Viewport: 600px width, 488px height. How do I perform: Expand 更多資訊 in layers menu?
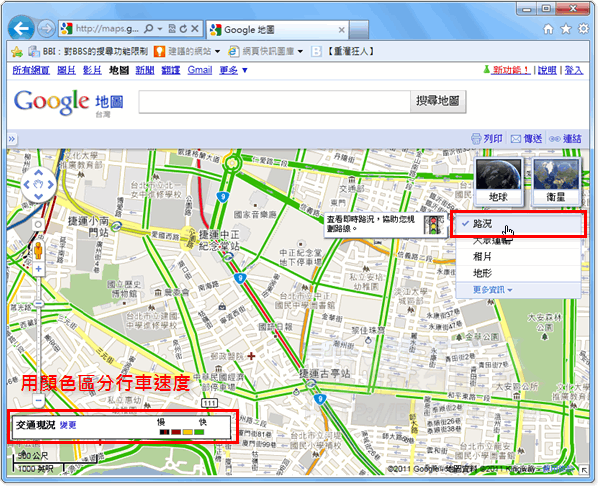(x=492, y=290)
